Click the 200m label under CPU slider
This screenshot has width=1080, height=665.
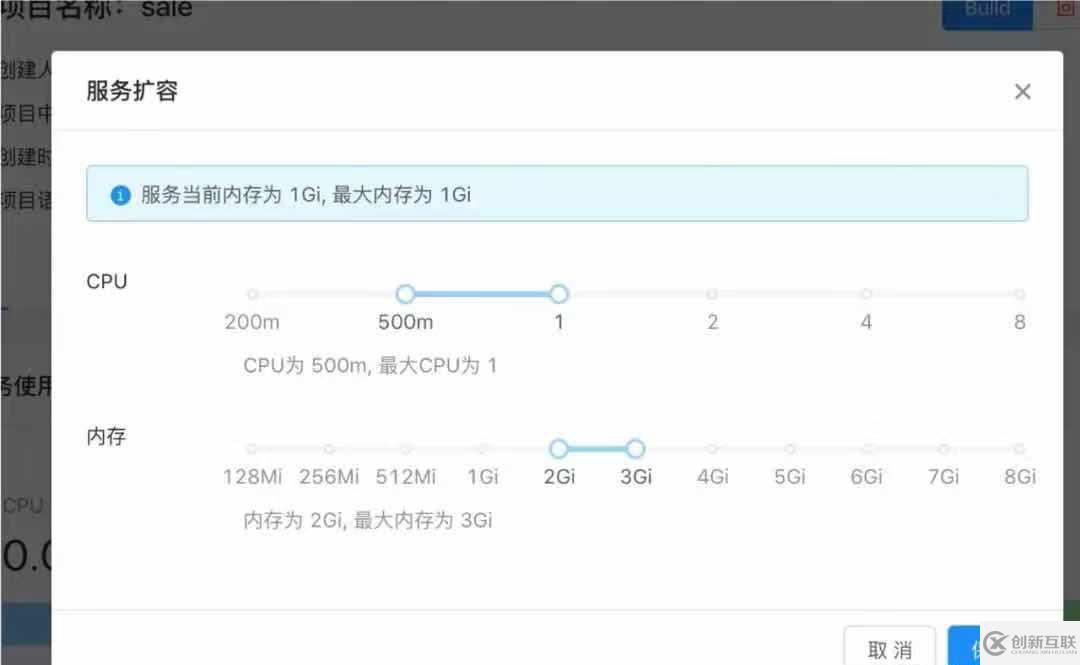point(252,322)
